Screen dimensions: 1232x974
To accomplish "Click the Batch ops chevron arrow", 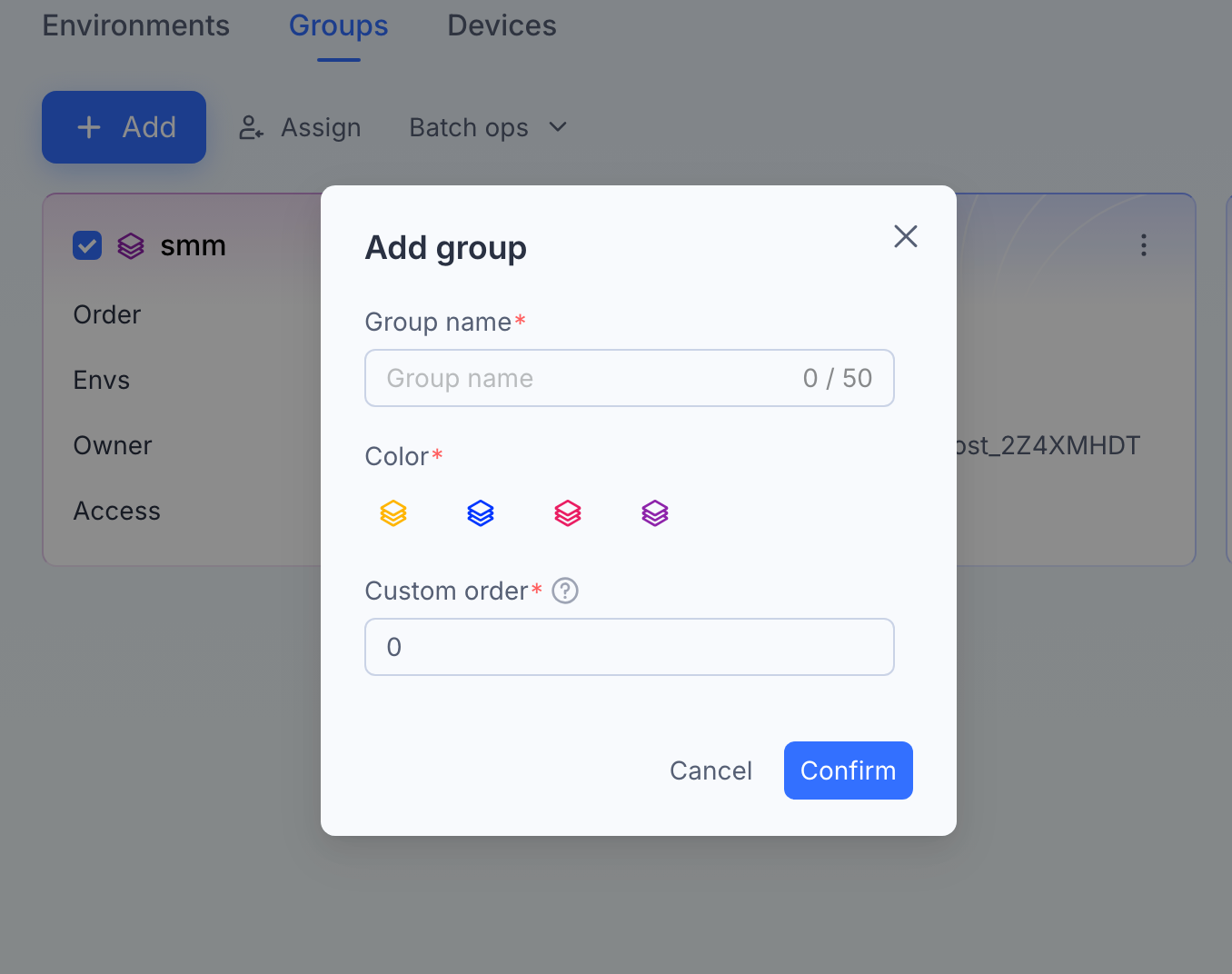I will pos(558,127).
